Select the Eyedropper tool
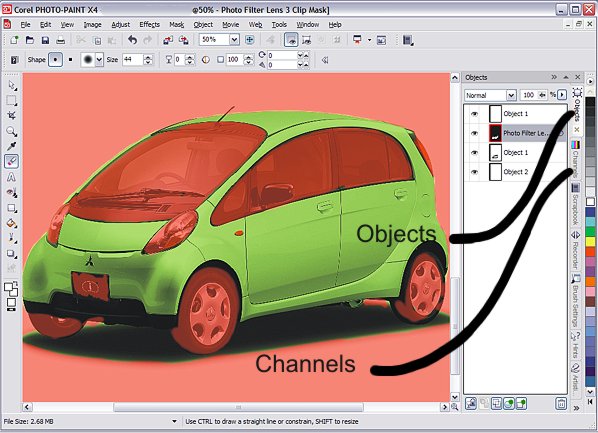 pyautogui.click(x=12, y=146)
